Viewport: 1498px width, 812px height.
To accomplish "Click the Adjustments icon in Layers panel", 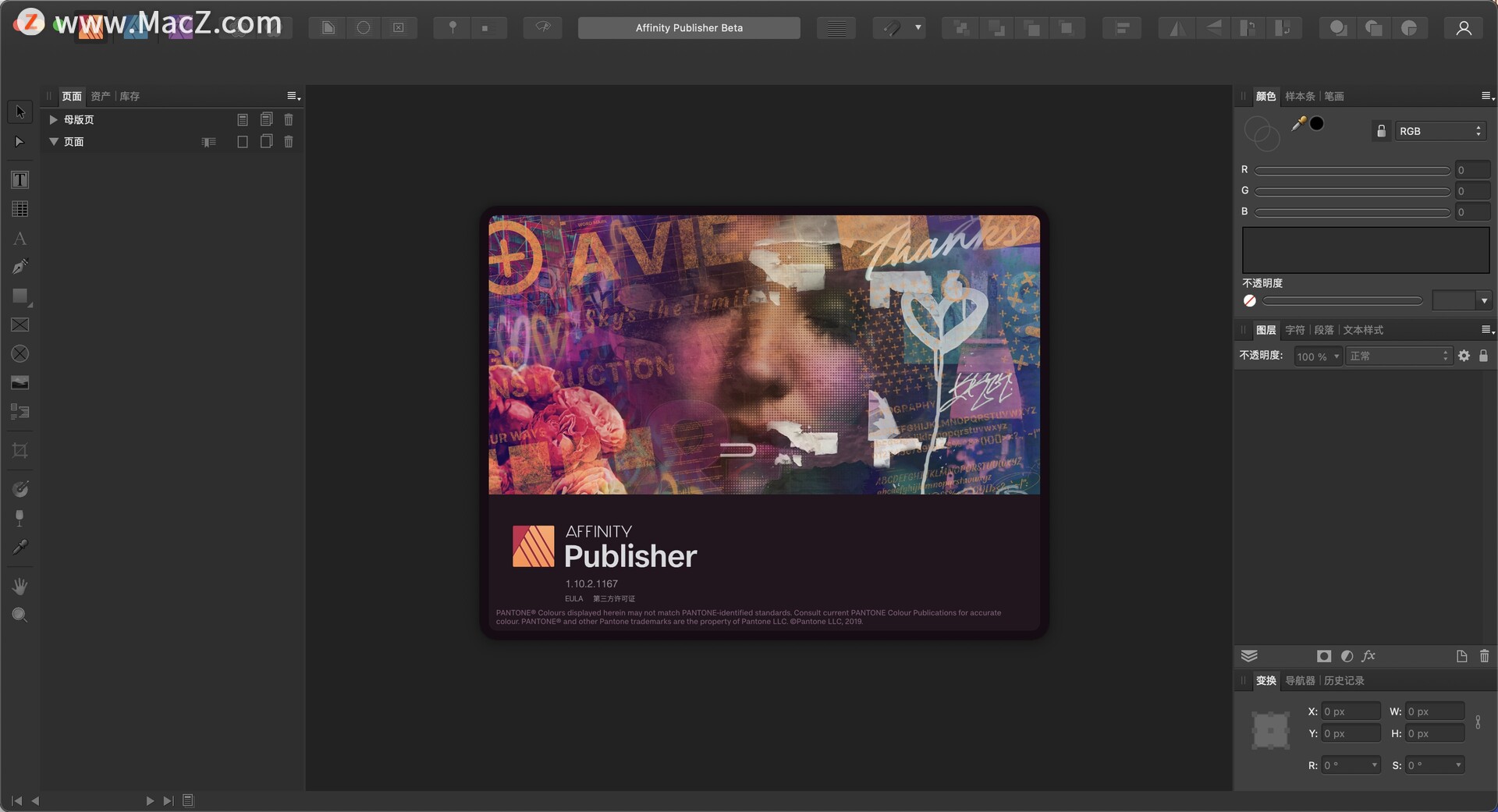I will click(x=1347, y=657).
